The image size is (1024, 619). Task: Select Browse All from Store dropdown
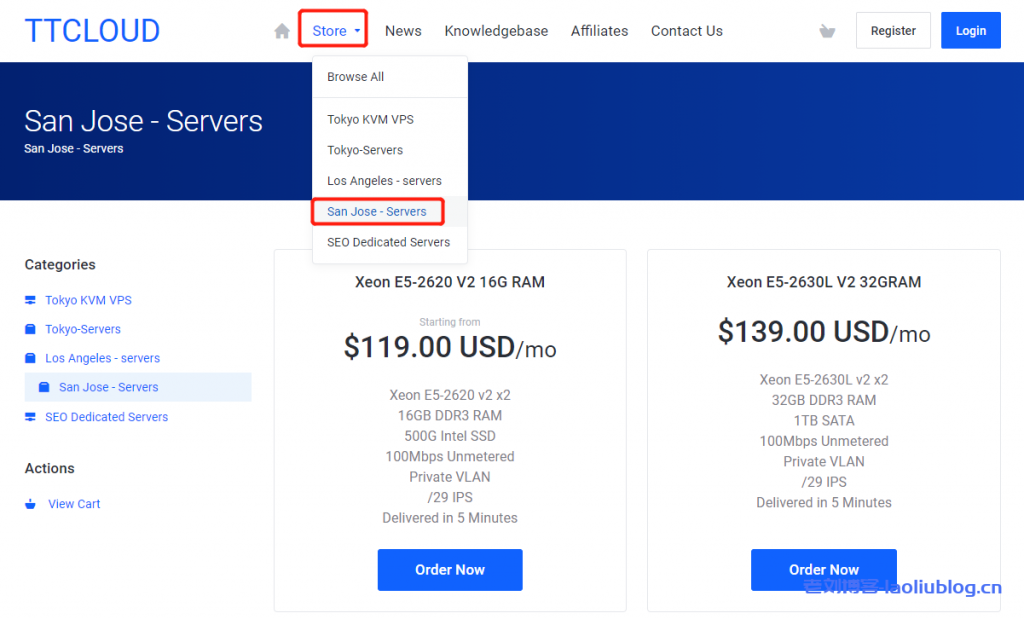point(355,77)
